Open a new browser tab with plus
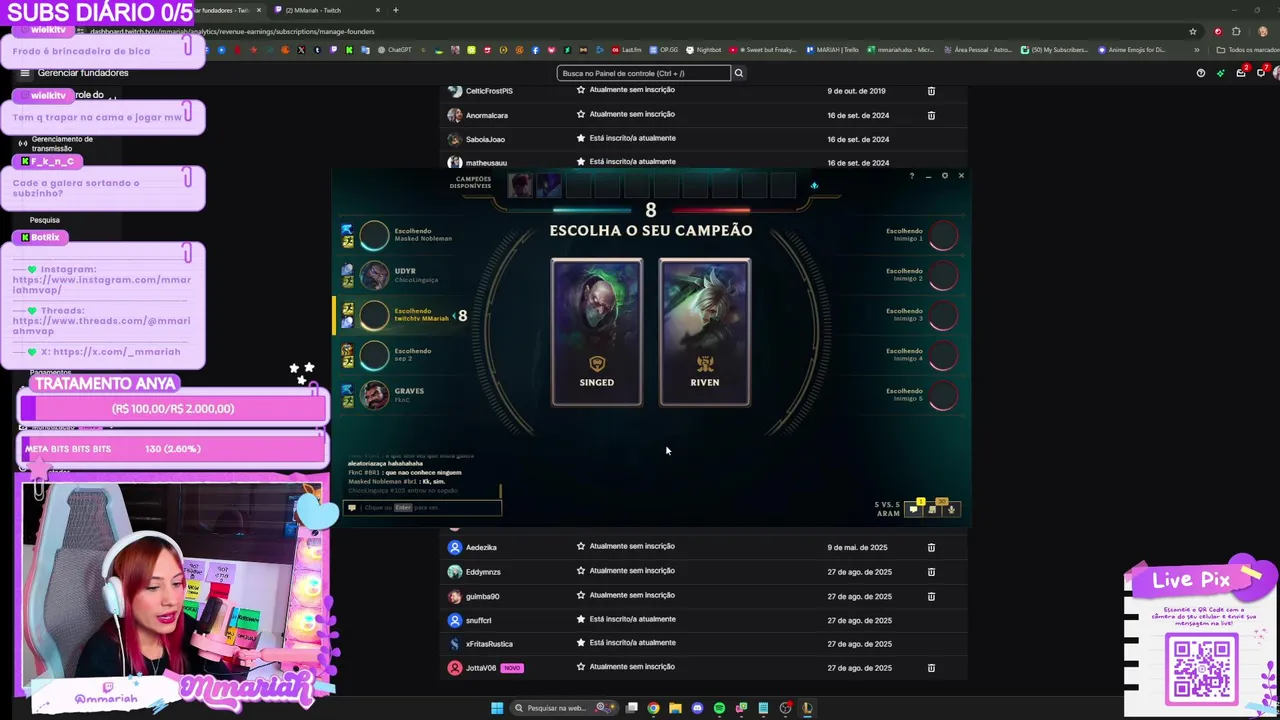1280x720 pixels. 395,10
